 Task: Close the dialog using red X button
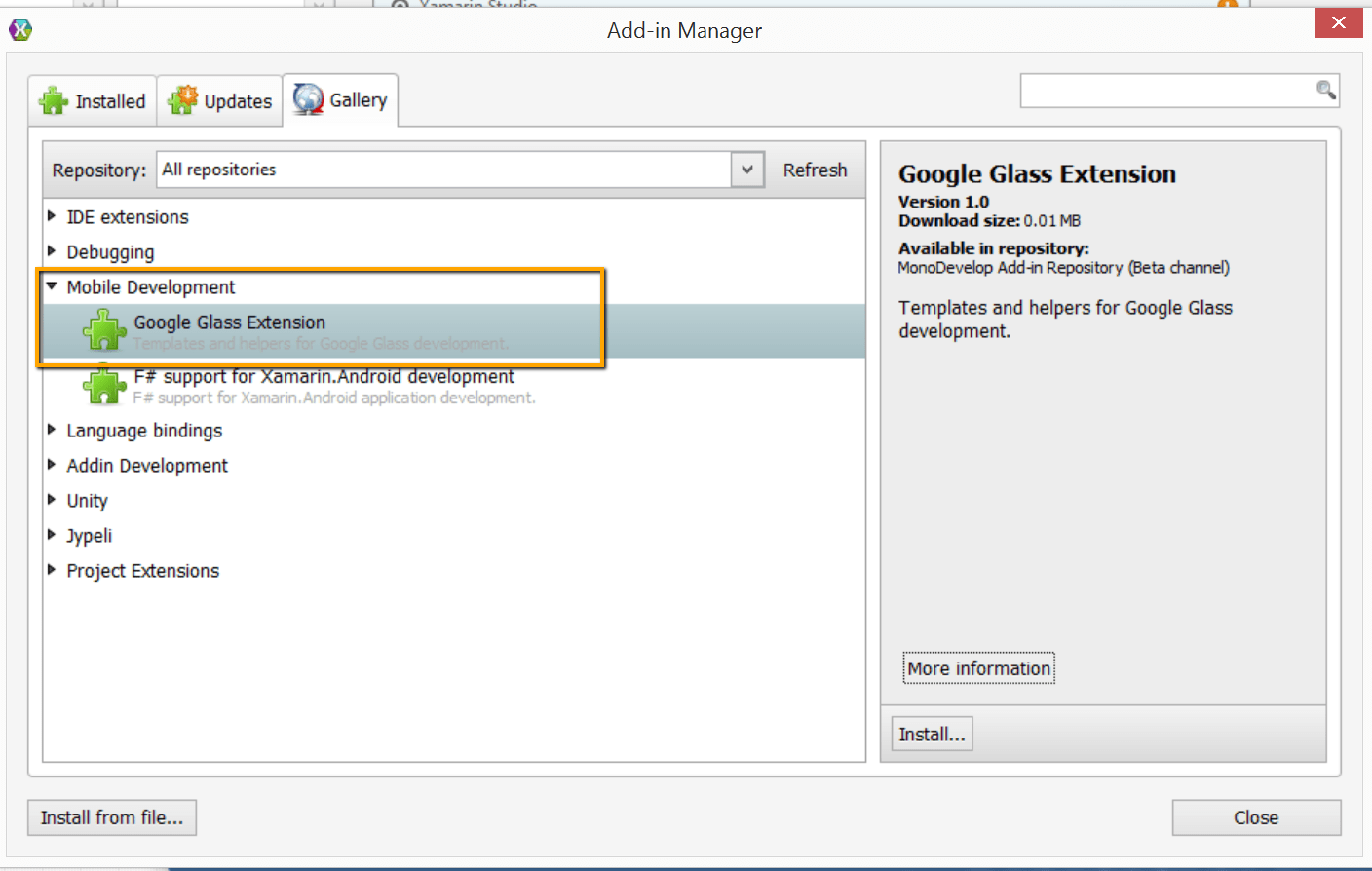(1339, 22)
